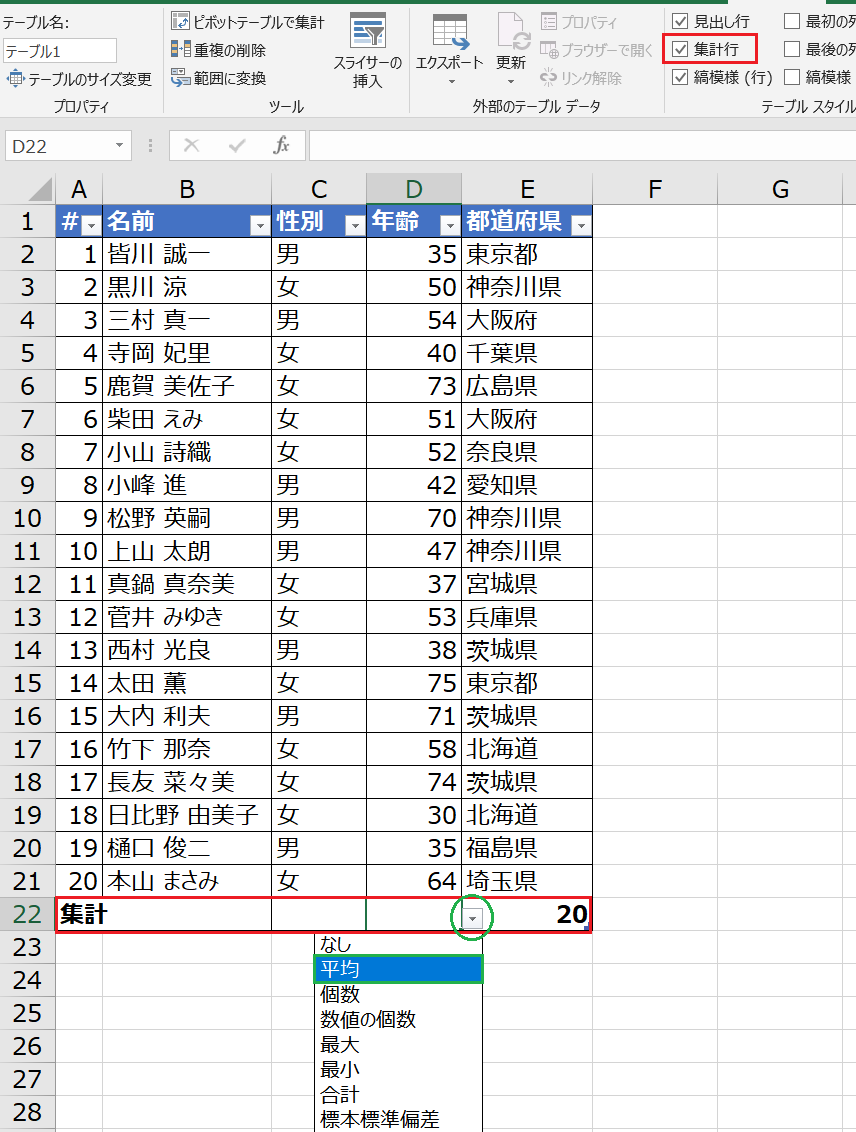Select なし from the total list
This screenshot has height=1132, width=856.
pos(398,944)
